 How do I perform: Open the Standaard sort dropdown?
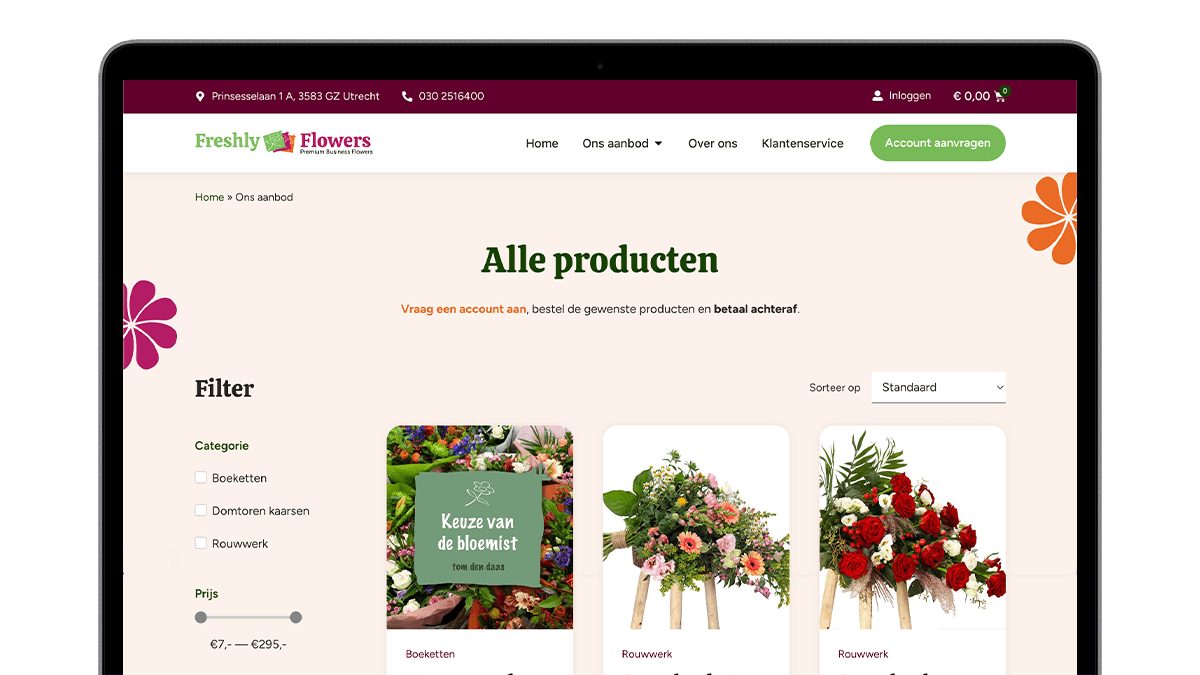938,387
